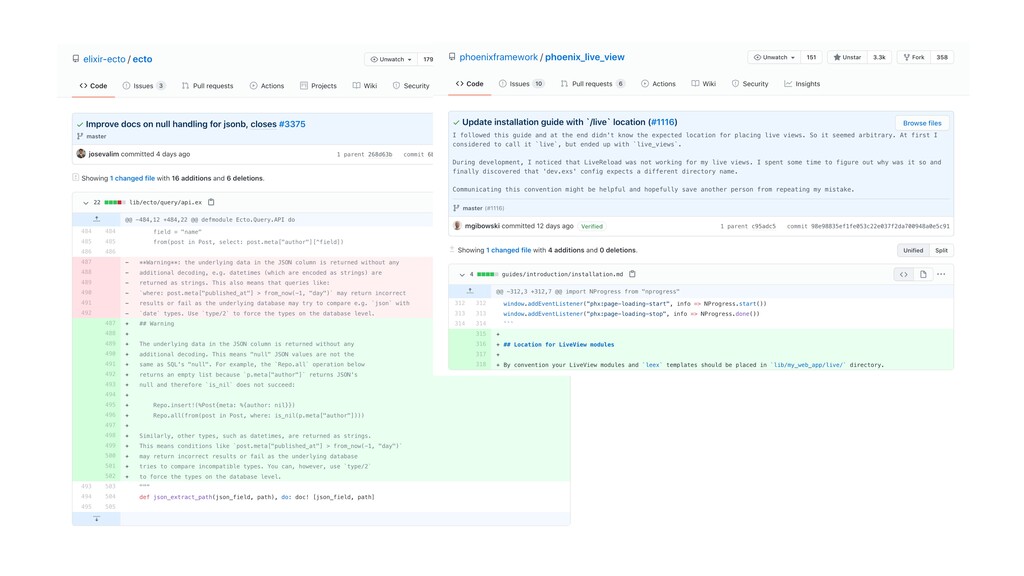Screen dimensions: 1024x576
Task: Click Unstar button in phoenix_live_view
Action: tap(847, 57)
